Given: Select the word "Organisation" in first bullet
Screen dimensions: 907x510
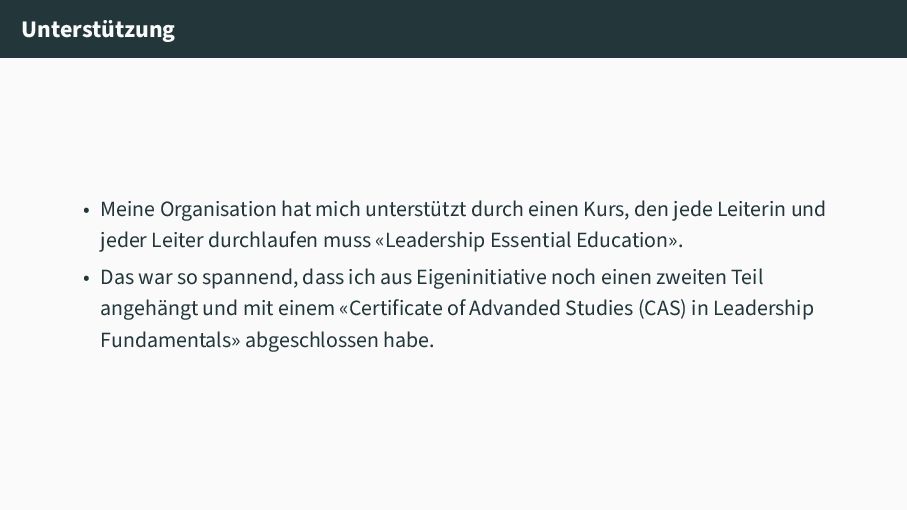Looking at the screenshot, I should (218, 209).
